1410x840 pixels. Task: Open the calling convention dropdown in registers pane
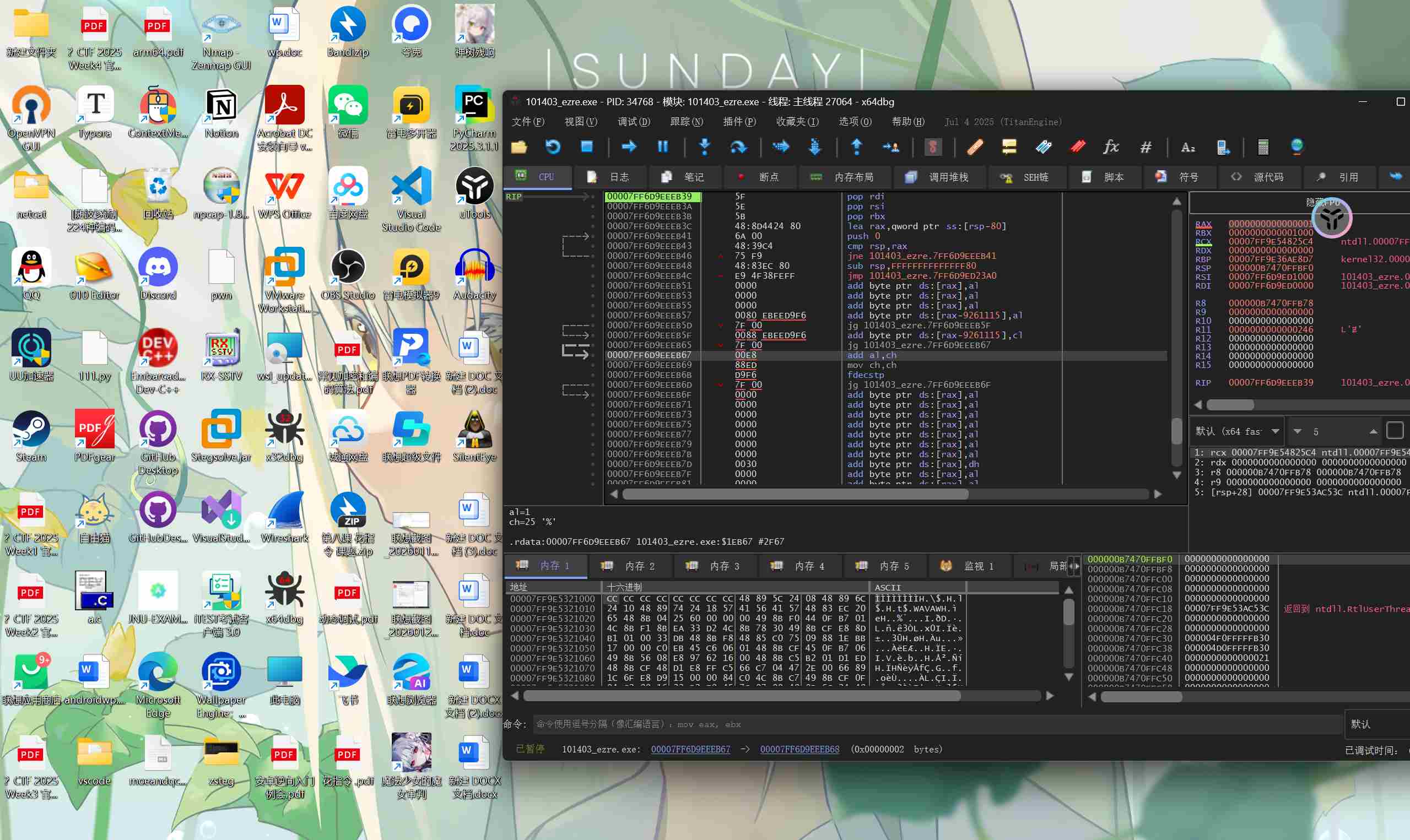point(1238,431)
